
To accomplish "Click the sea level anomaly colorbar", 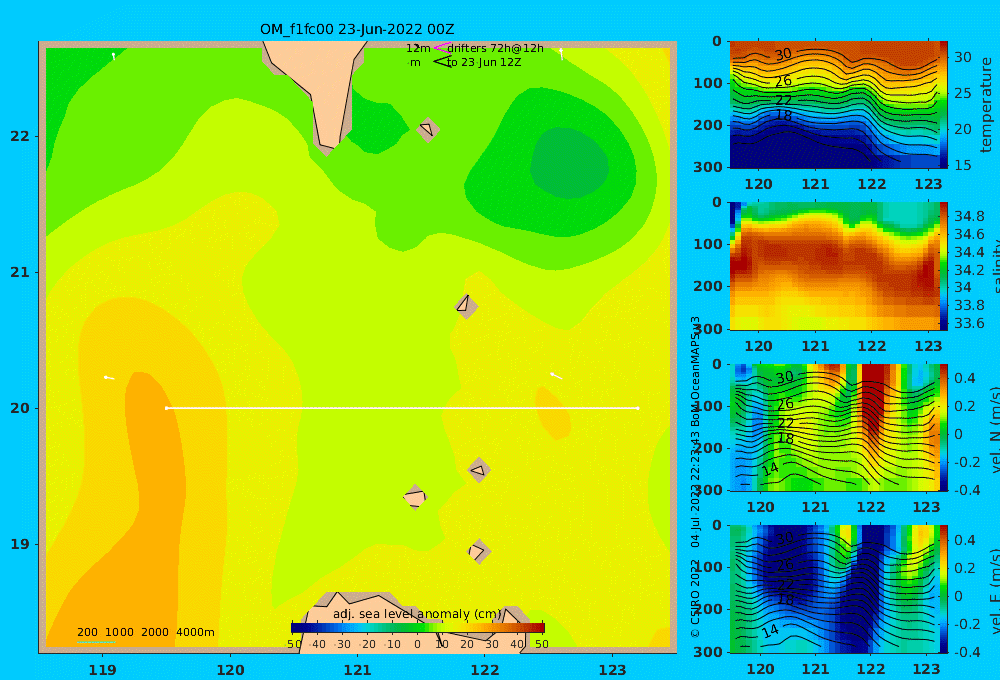I will 418,628.
